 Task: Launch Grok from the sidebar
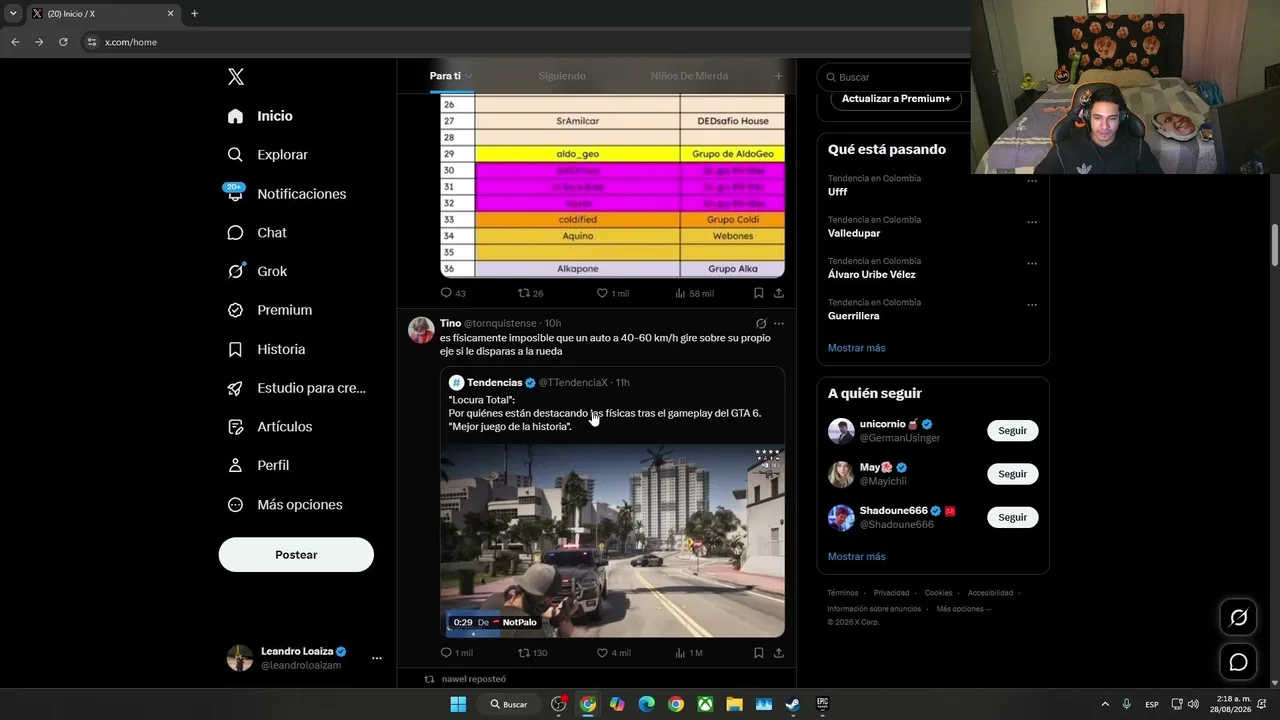click(257, 271)
